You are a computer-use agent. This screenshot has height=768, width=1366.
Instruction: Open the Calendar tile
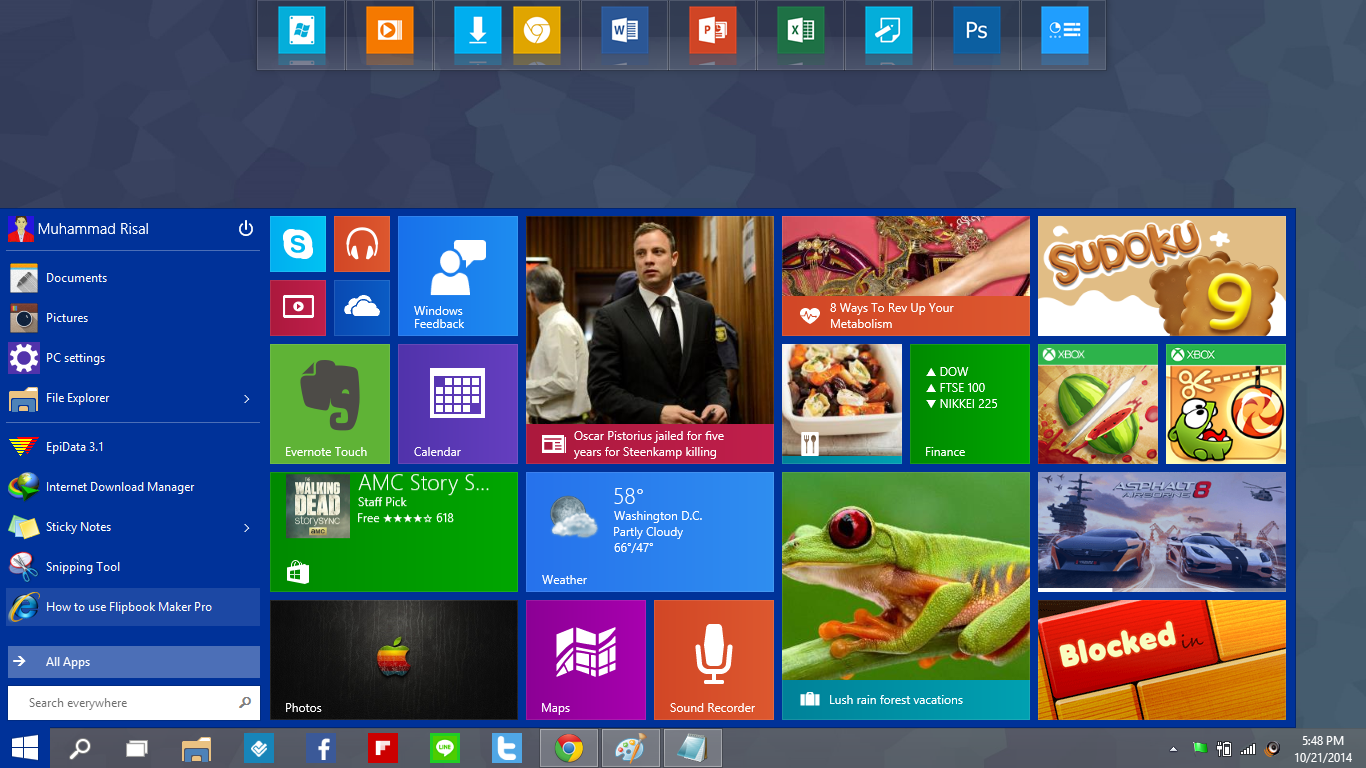(458, 404)
